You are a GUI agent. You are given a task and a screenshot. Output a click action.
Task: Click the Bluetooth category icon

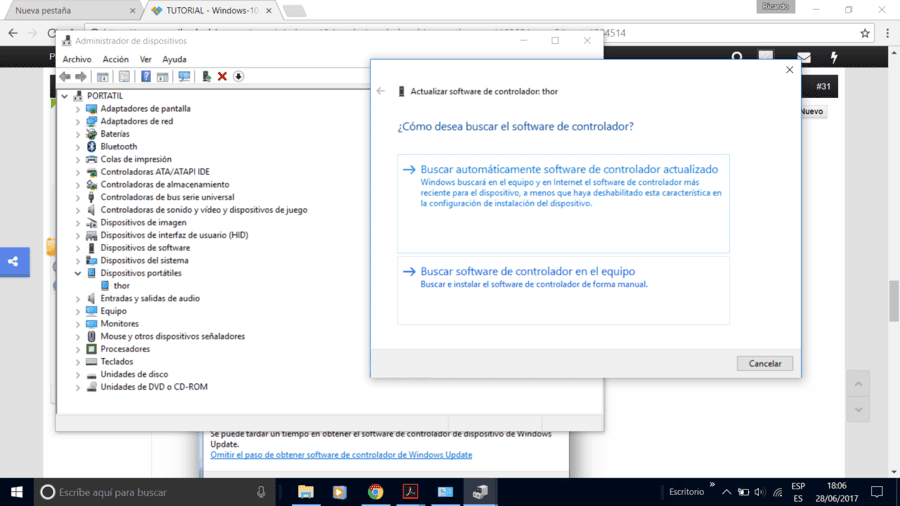point(91,146)
